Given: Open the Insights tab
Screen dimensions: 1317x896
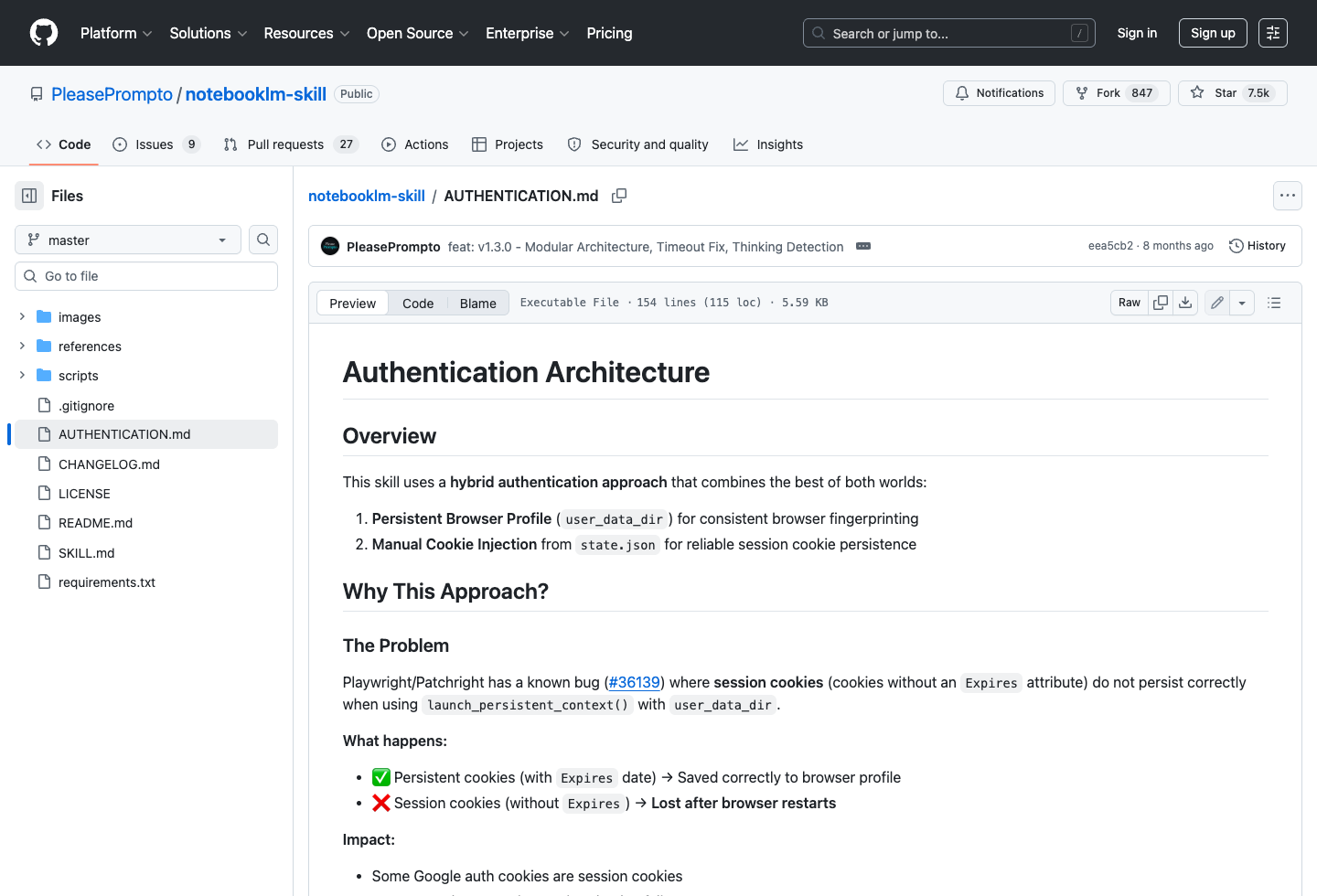Looking at the screenshot, I should pyautogui.click(x=768, y=144).
